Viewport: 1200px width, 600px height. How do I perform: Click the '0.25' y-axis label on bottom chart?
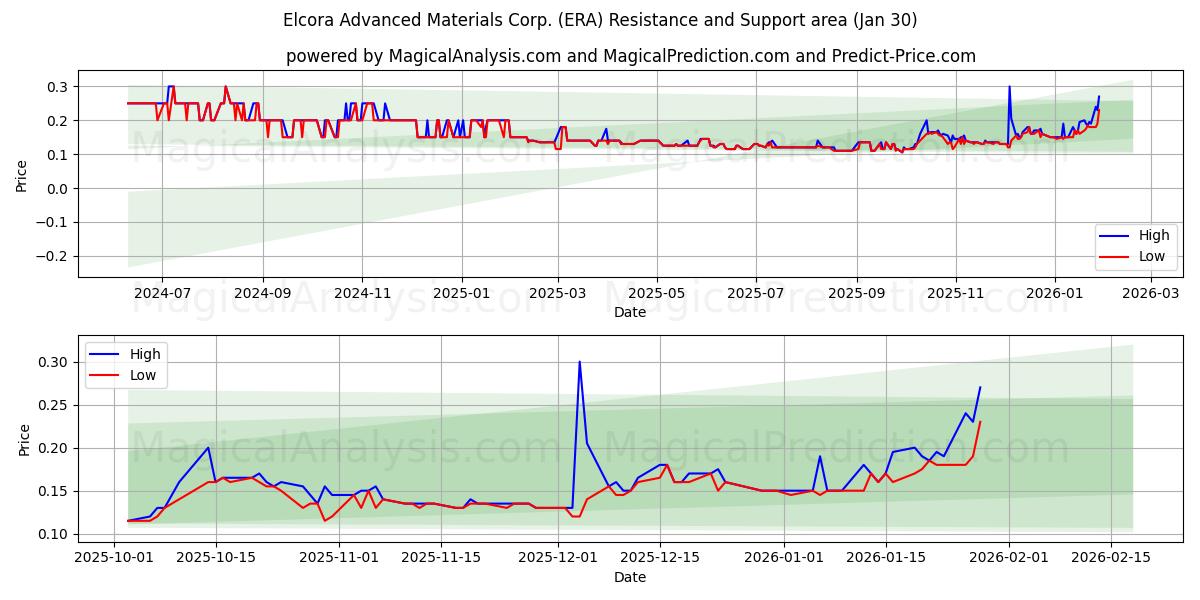54,405
